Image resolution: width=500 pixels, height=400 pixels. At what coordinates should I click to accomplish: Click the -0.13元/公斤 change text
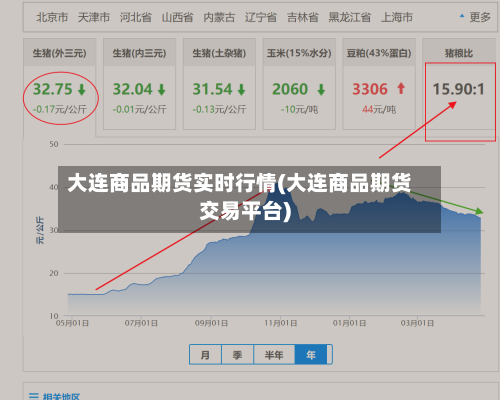(x=219, y=109)
